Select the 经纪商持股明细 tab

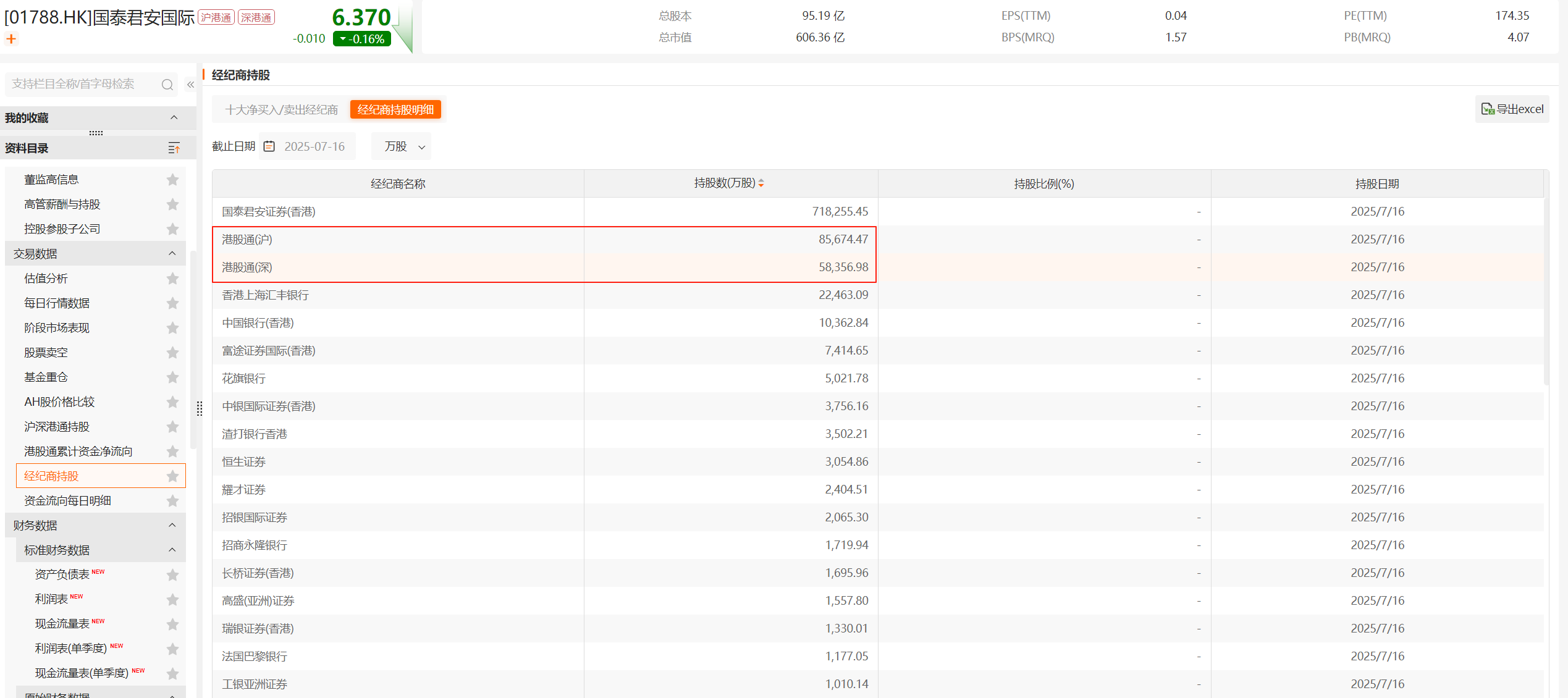395,110
